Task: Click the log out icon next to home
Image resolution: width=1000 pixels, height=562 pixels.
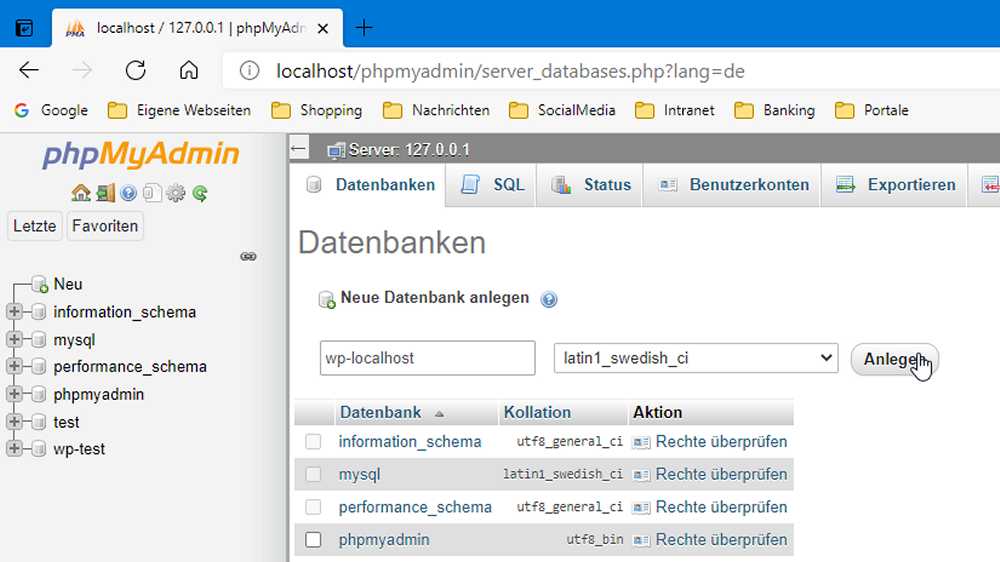Action: point(105,193)
